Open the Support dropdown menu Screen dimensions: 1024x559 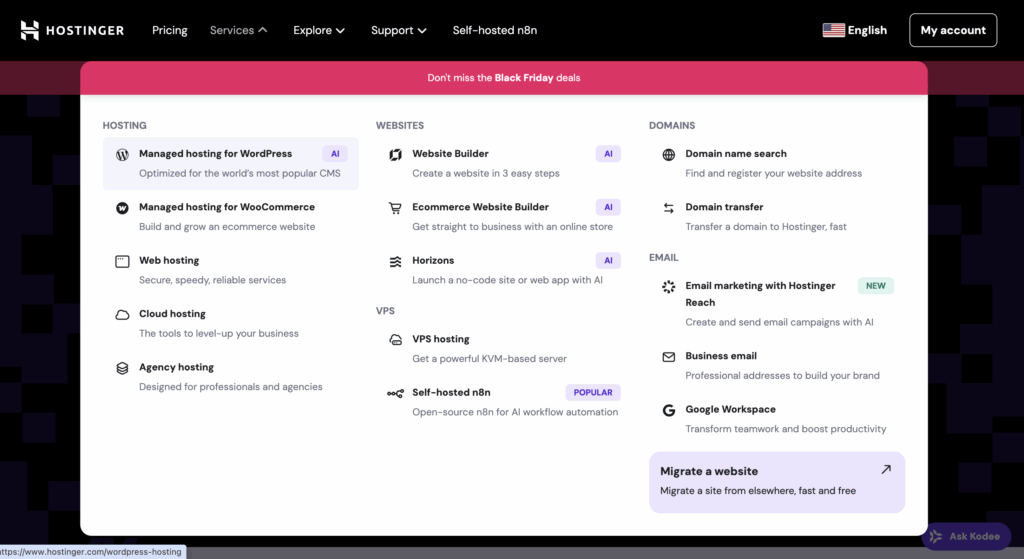398,30
